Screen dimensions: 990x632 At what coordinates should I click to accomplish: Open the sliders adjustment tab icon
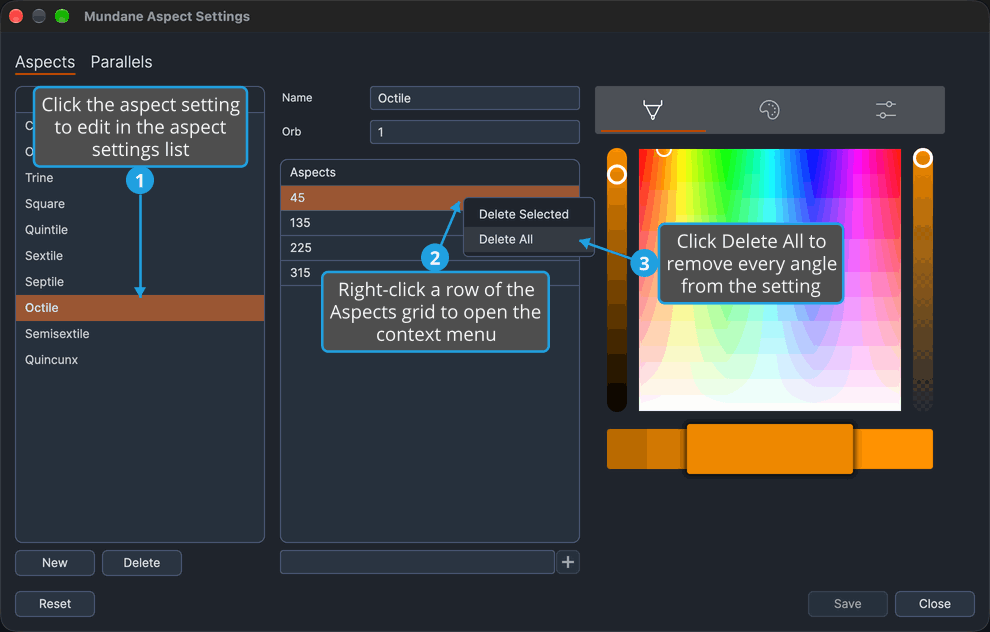pyautogui.click(x=886, y=110)
